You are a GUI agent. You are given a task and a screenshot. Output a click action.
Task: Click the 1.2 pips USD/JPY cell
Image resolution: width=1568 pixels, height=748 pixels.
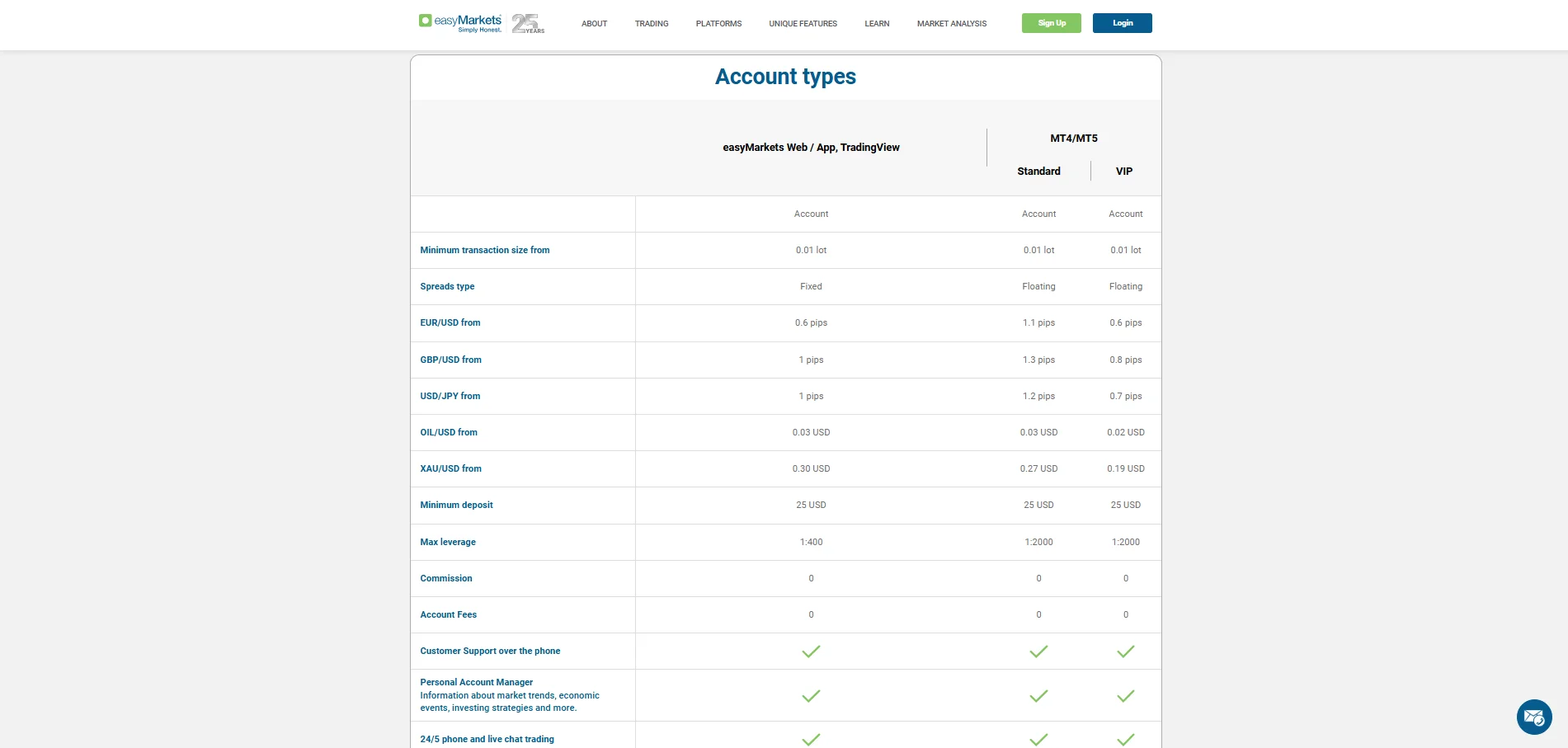[1038, 396]
